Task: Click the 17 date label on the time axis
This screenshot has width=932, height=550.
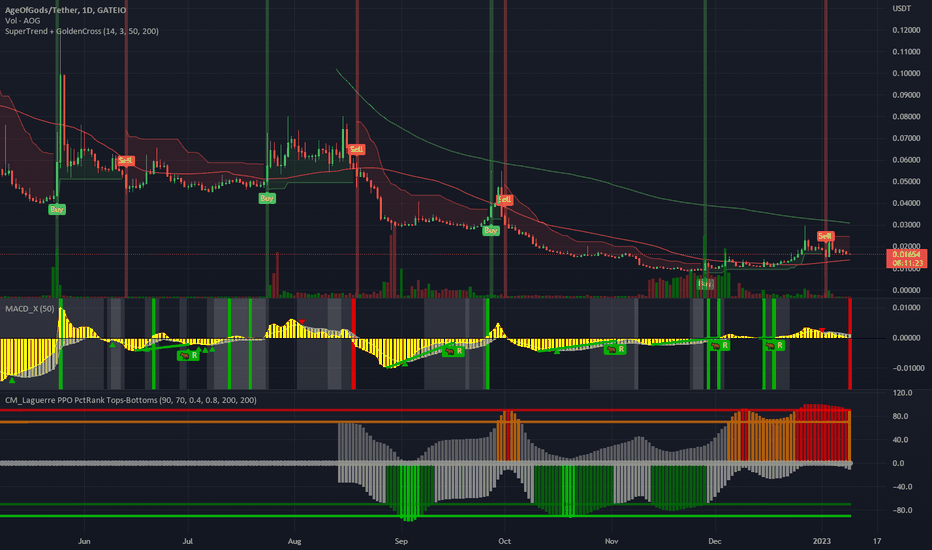Action: click(877, 541)
